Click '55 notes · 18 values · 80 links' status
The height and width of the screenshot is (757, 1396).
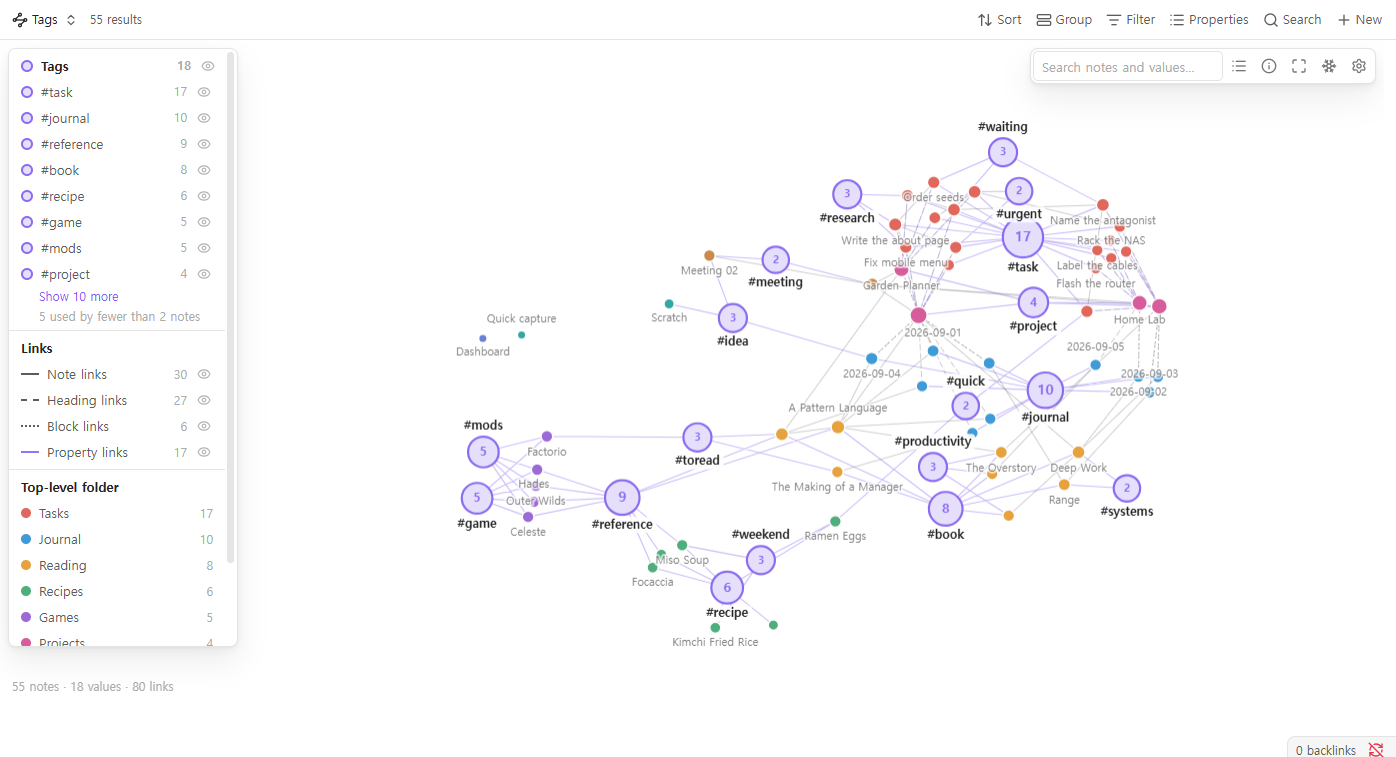93,687
